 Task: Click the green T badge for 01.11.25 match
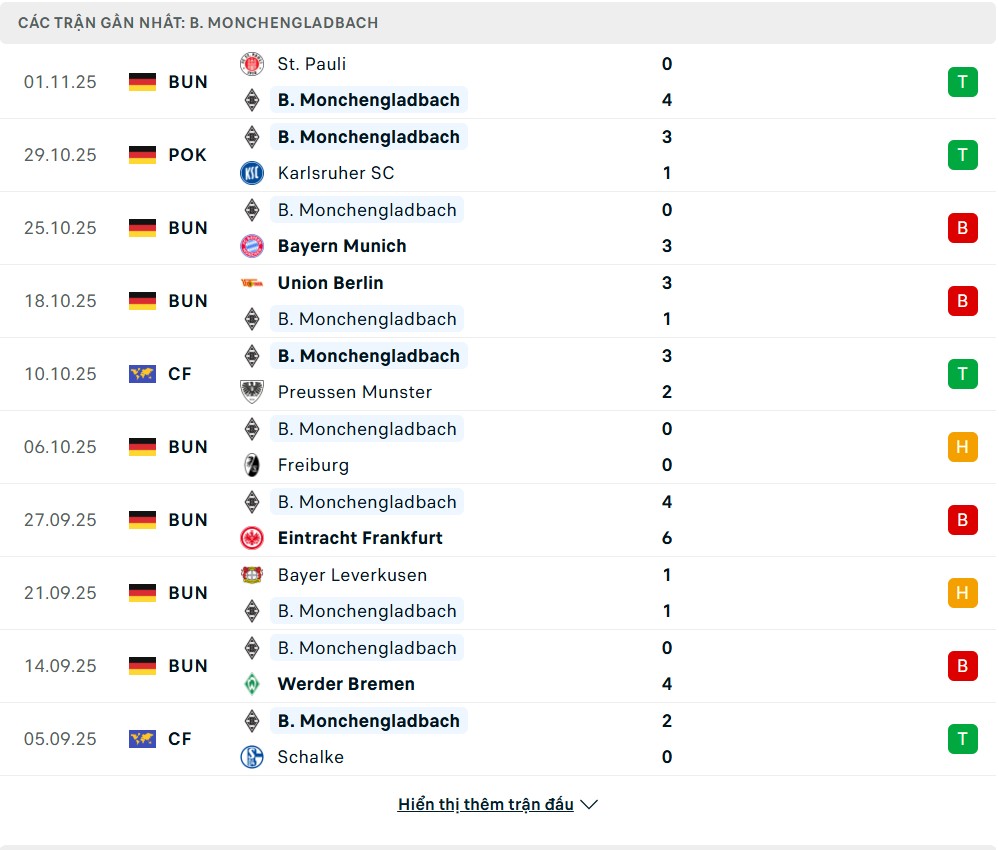[x=962, y=82]
